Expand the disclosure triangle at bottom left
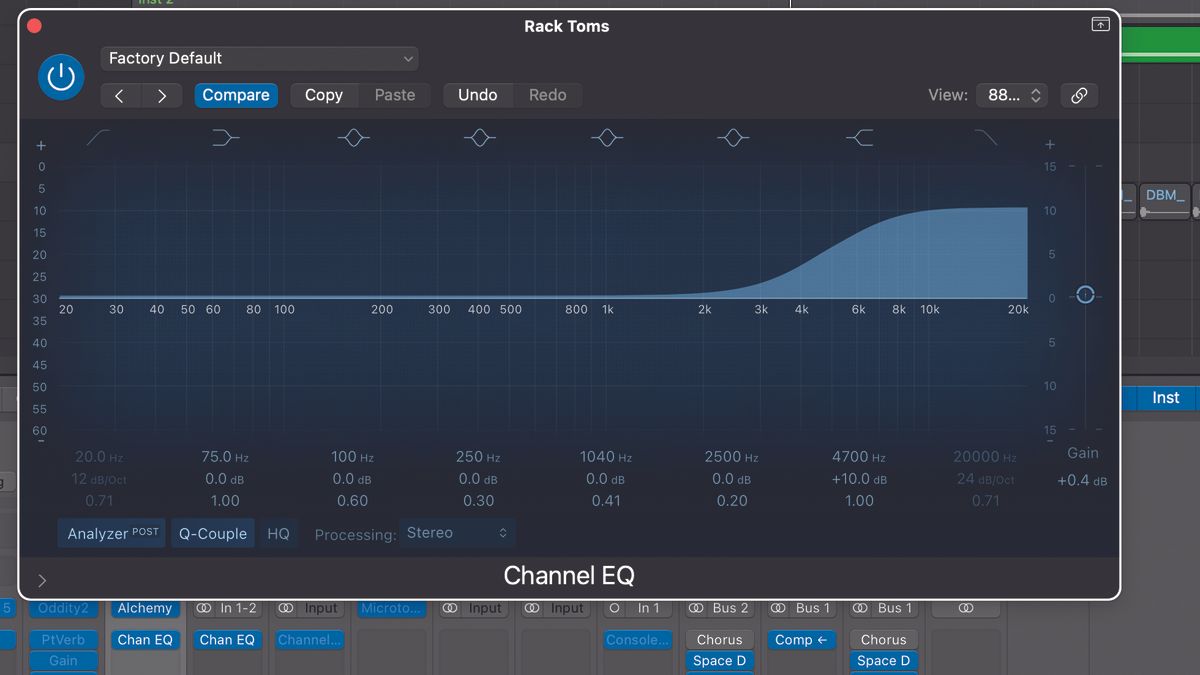 (x=42, y=578)
